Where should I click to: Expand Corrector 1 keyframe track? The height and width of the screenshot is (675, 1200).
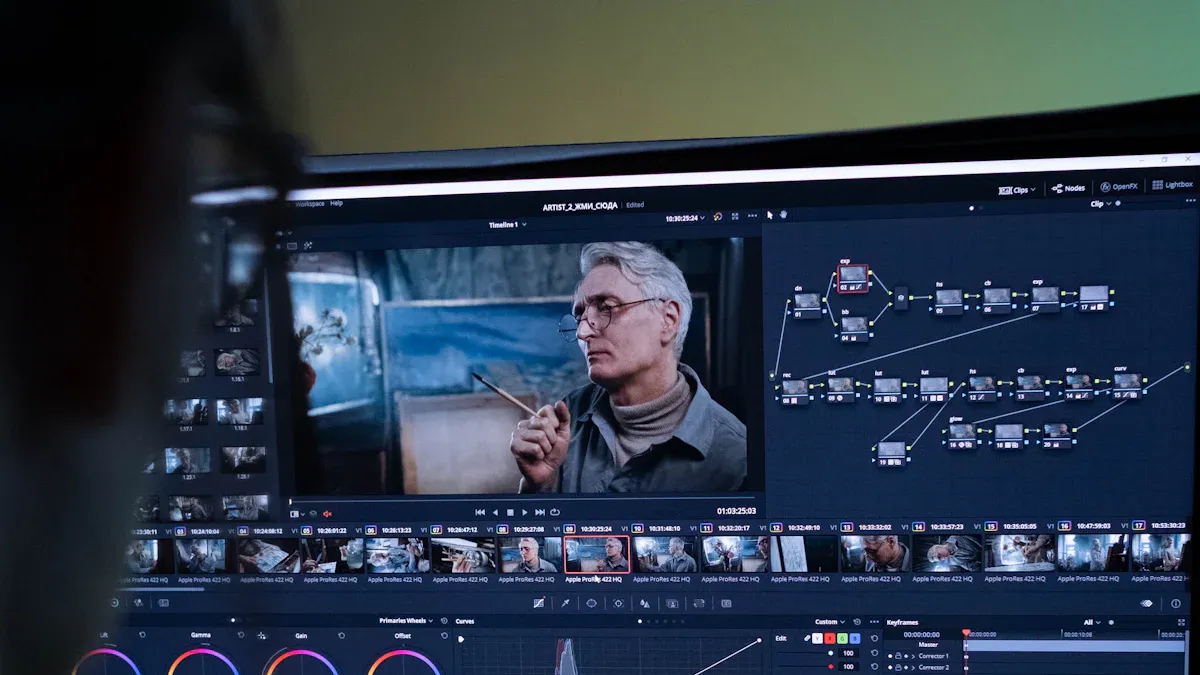tap(913, 656)
